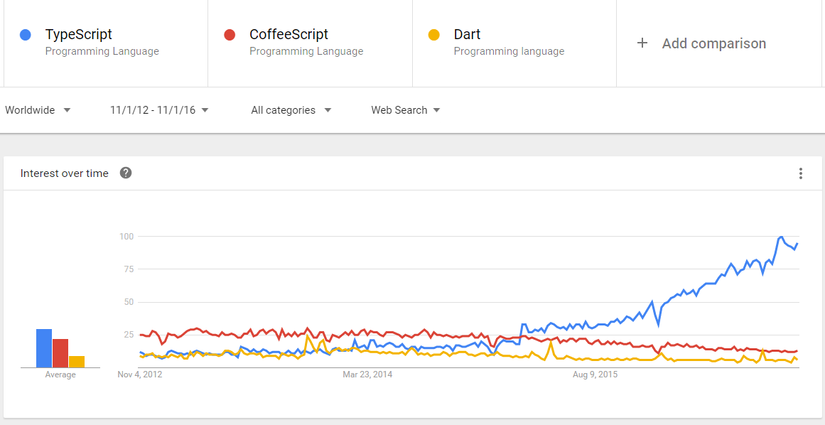Click the Add comparison button

[x=713, y=43]
